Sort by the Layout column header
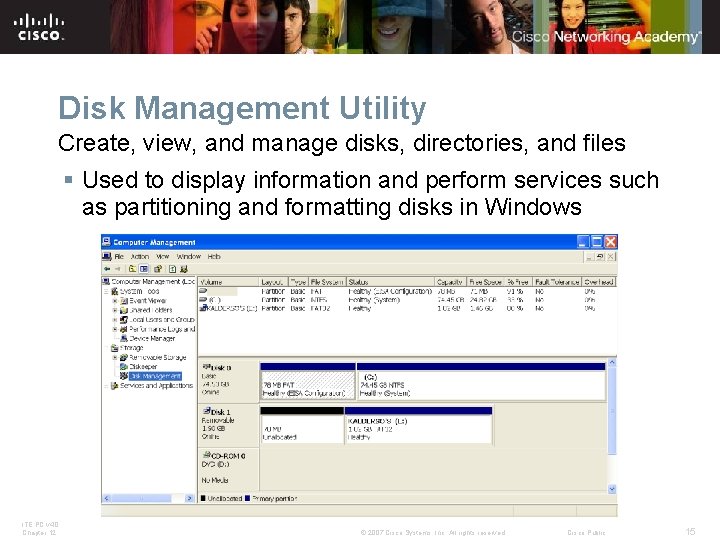 coord(274,282)
